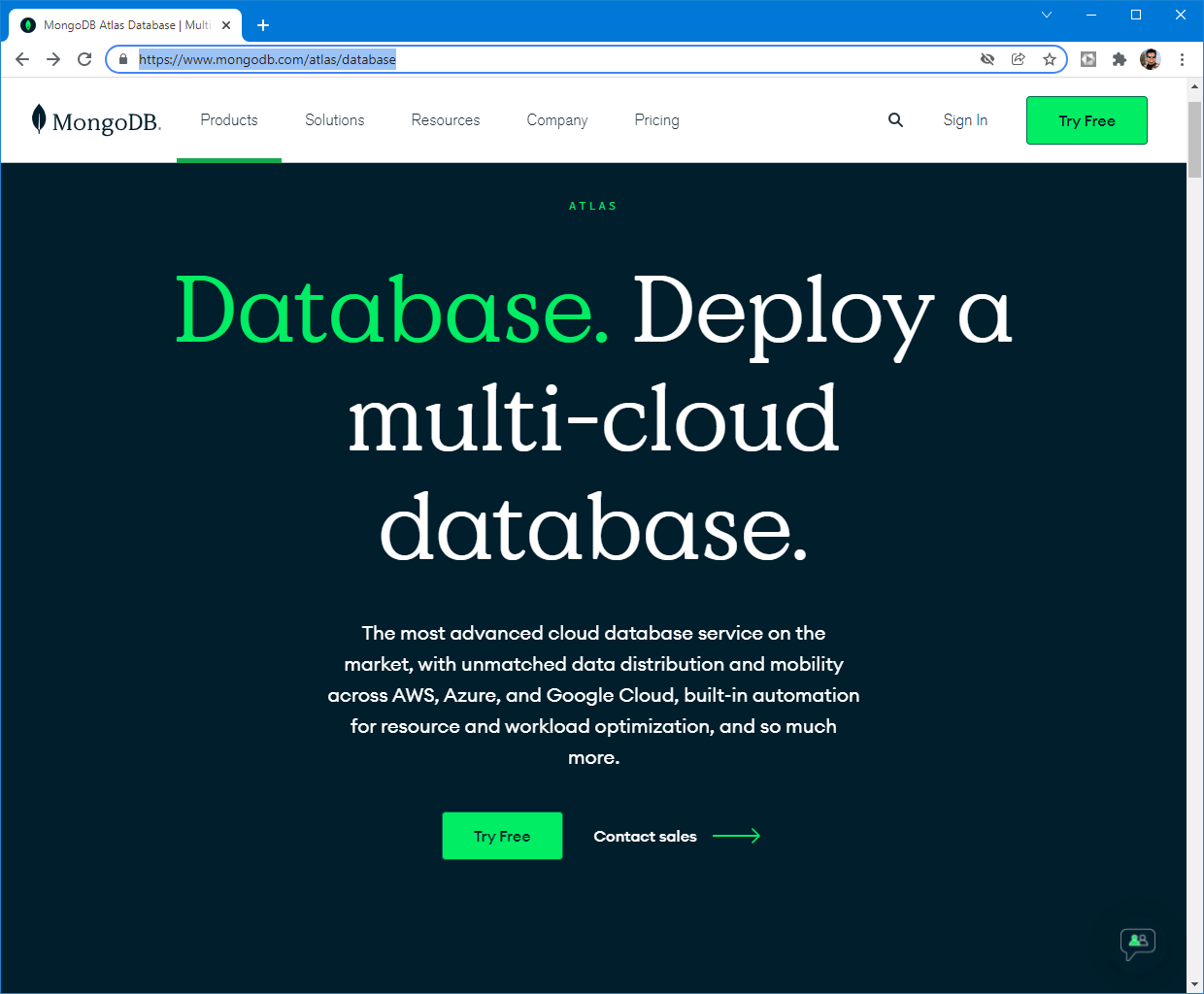Expand the tab search chevron in title bar
Viewport: 1204px width, 994px height.
(1047, 15)
